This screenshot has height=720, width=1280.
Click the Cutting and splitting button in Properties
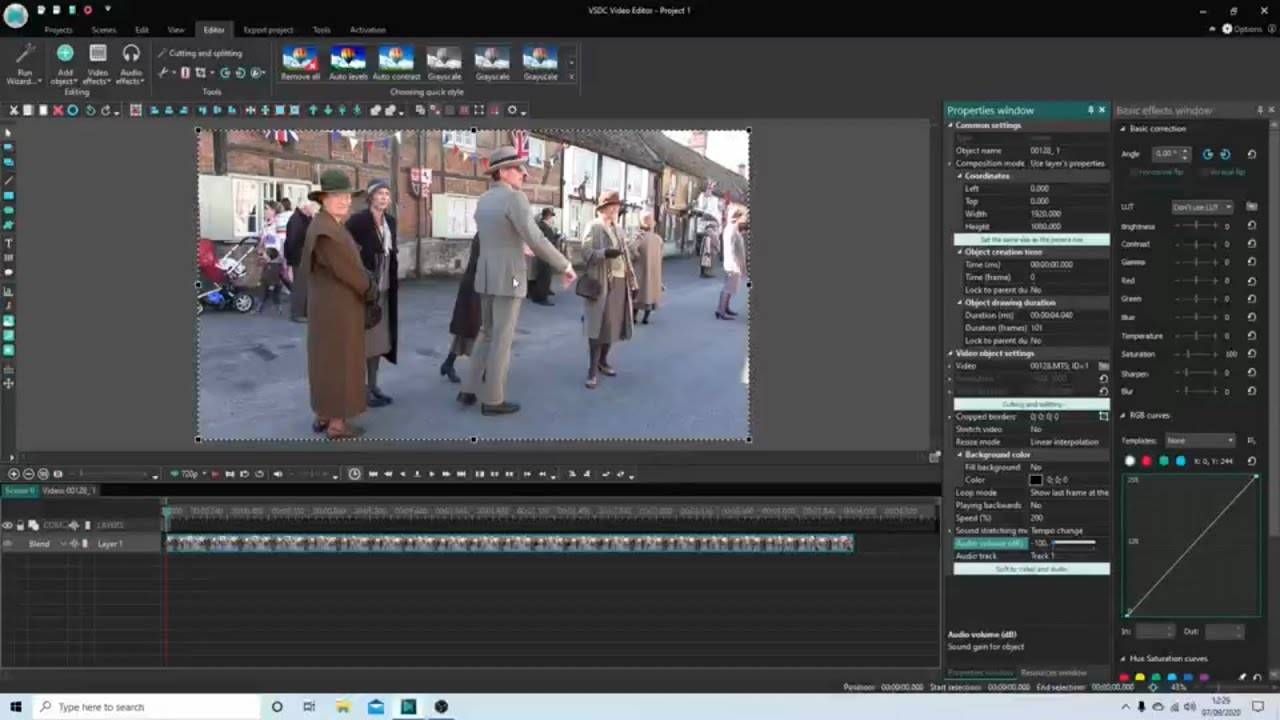[1030, 404]
